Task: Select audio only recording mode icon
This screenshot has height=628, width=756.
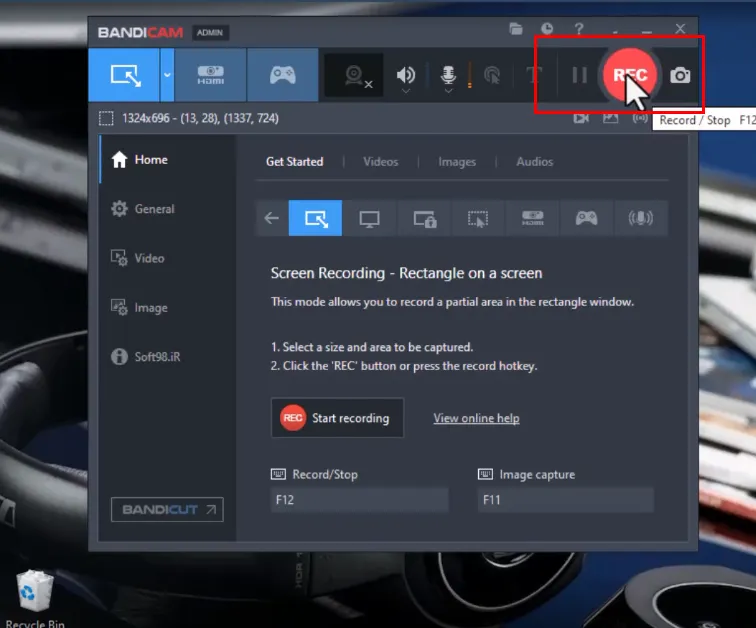Action: tap(641, 218)
